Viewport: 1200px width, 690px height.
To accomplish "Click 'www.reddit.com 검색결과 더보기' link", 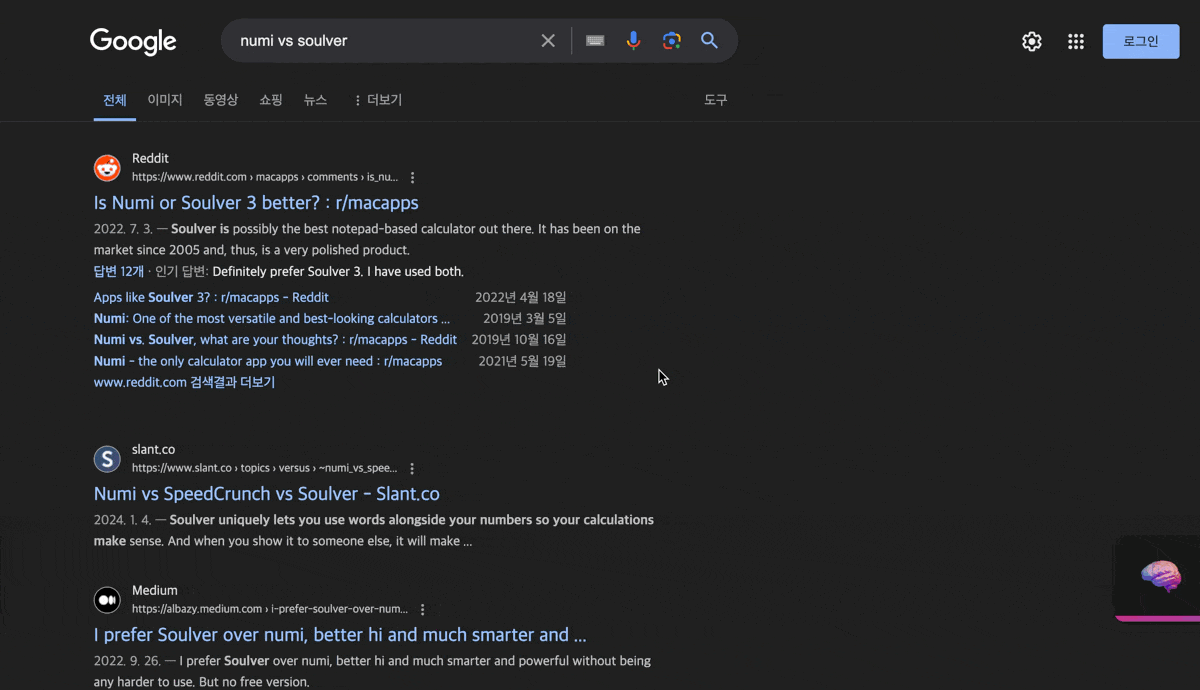I will coord(184,382).
